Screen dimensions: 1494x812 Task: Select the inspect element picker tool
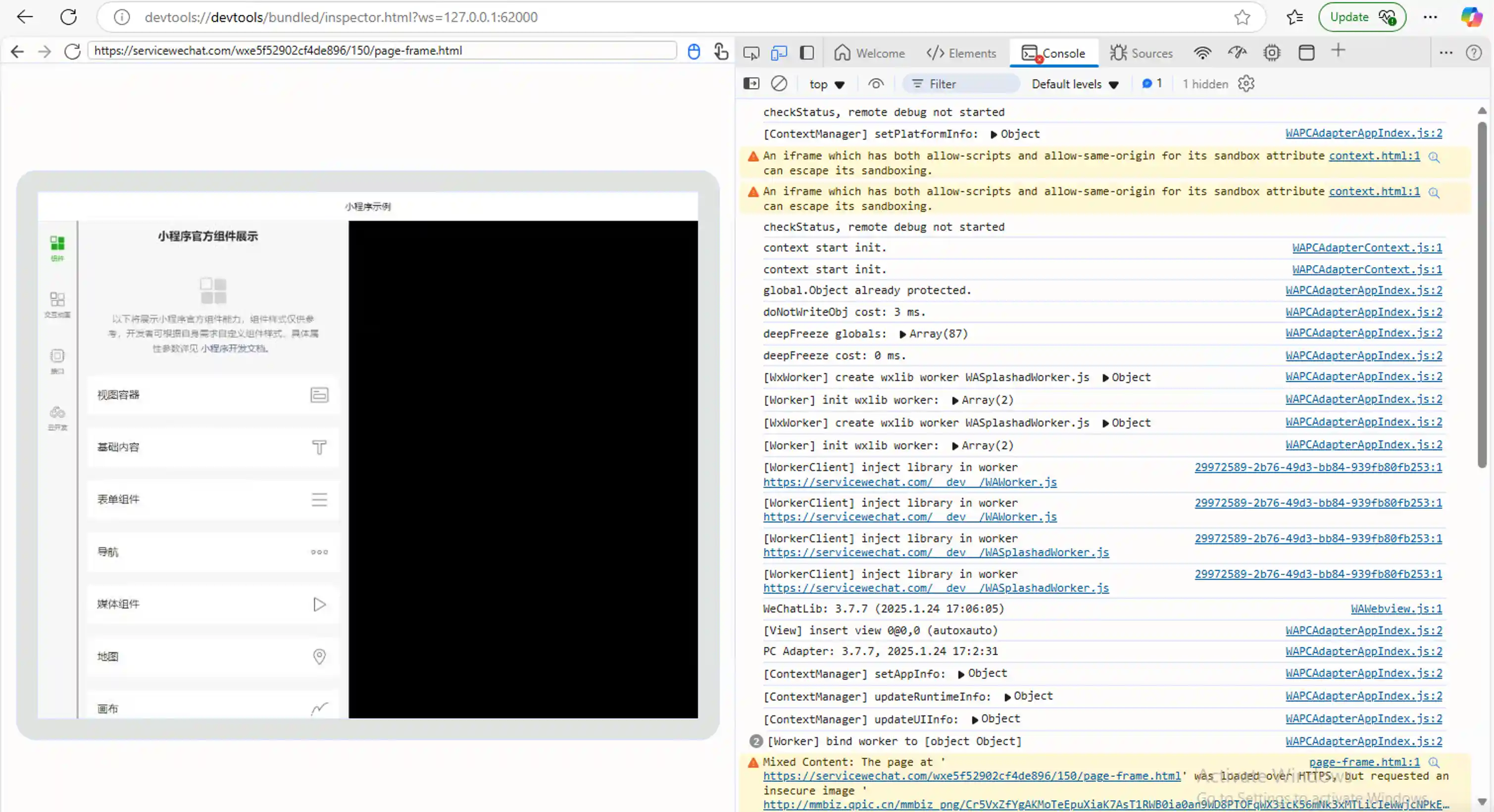pos(751,53)
